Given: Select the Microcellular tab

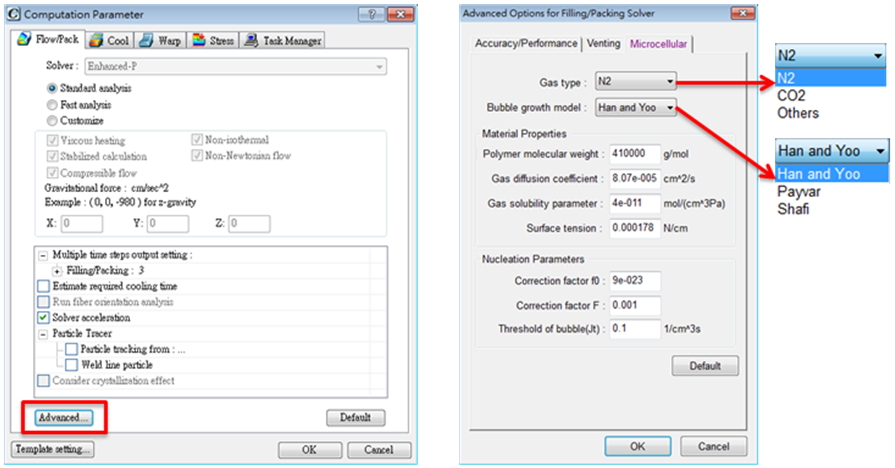Looking at the screenshot, I should (658, 44).
